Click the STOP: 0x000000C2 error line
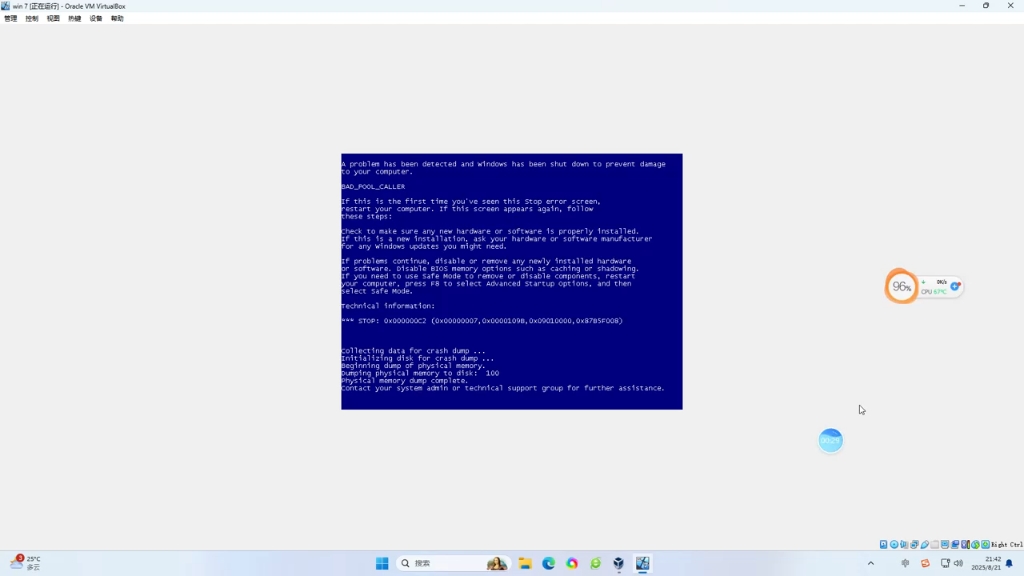The image size is (1024, 576). [x=482, y=321]
